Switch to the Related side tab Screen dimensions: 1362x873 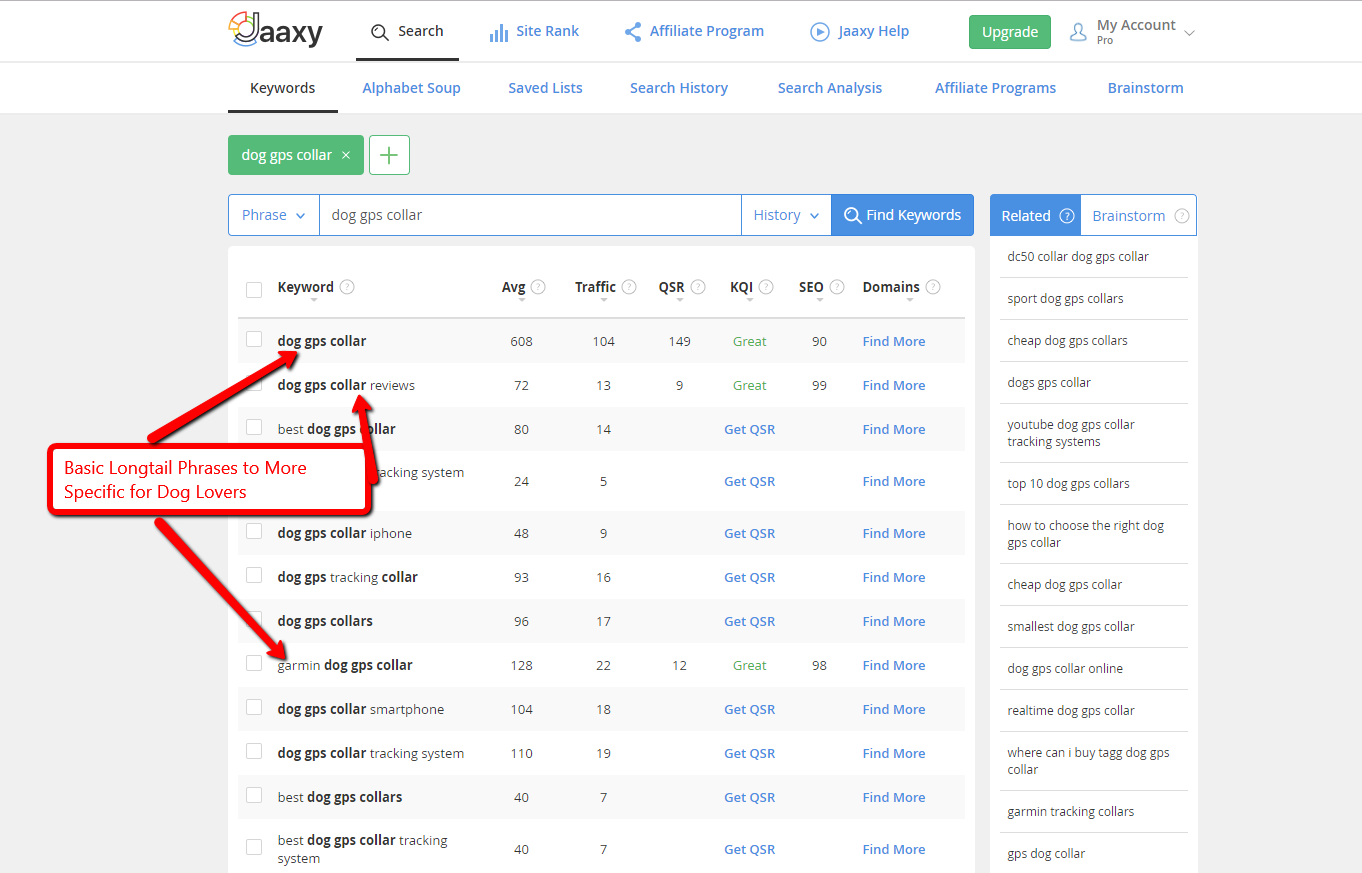pos(1035,215)
